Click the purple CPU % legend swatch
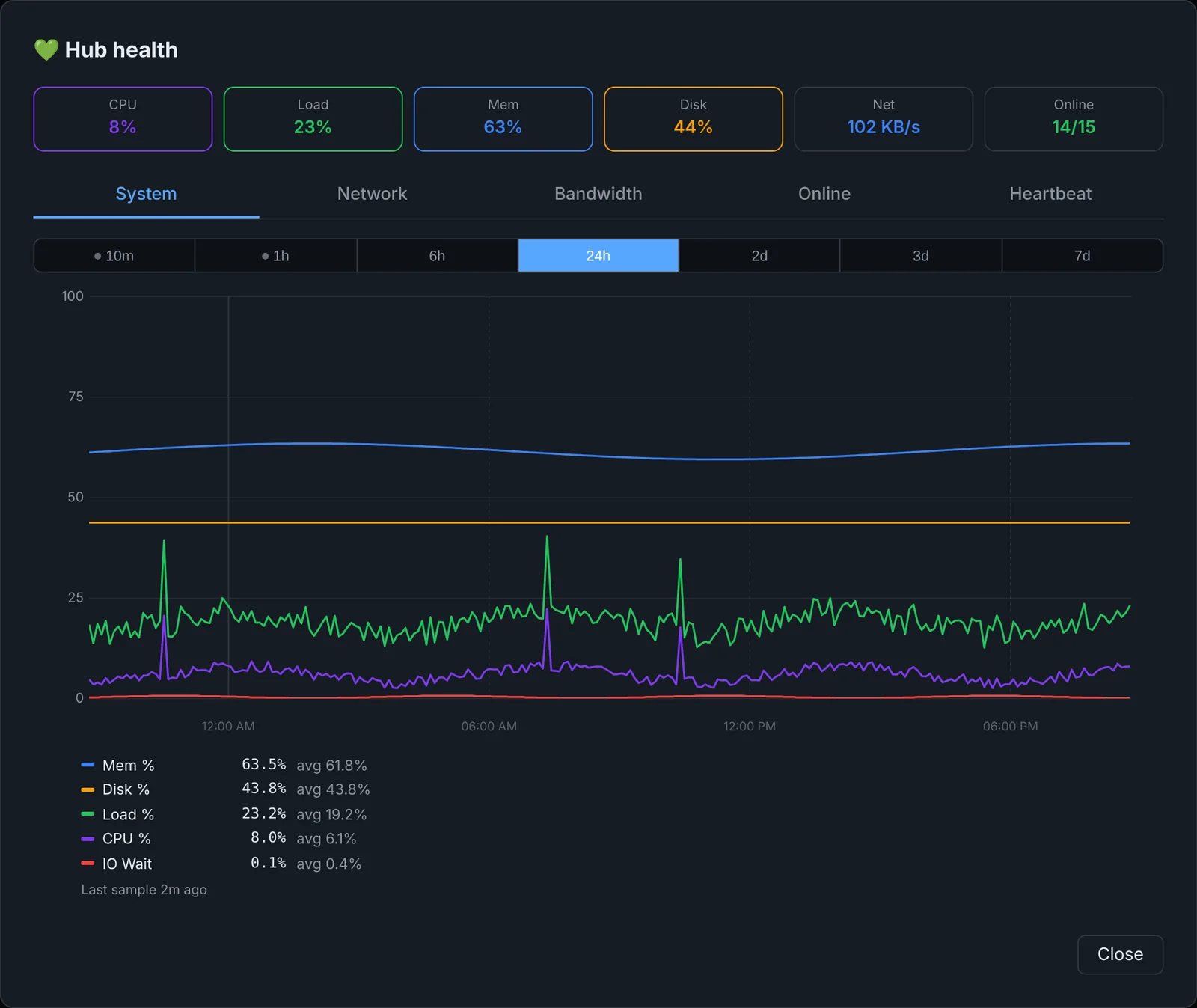The width and height of the screenshot is (1197, 1008). click(88, 839)
